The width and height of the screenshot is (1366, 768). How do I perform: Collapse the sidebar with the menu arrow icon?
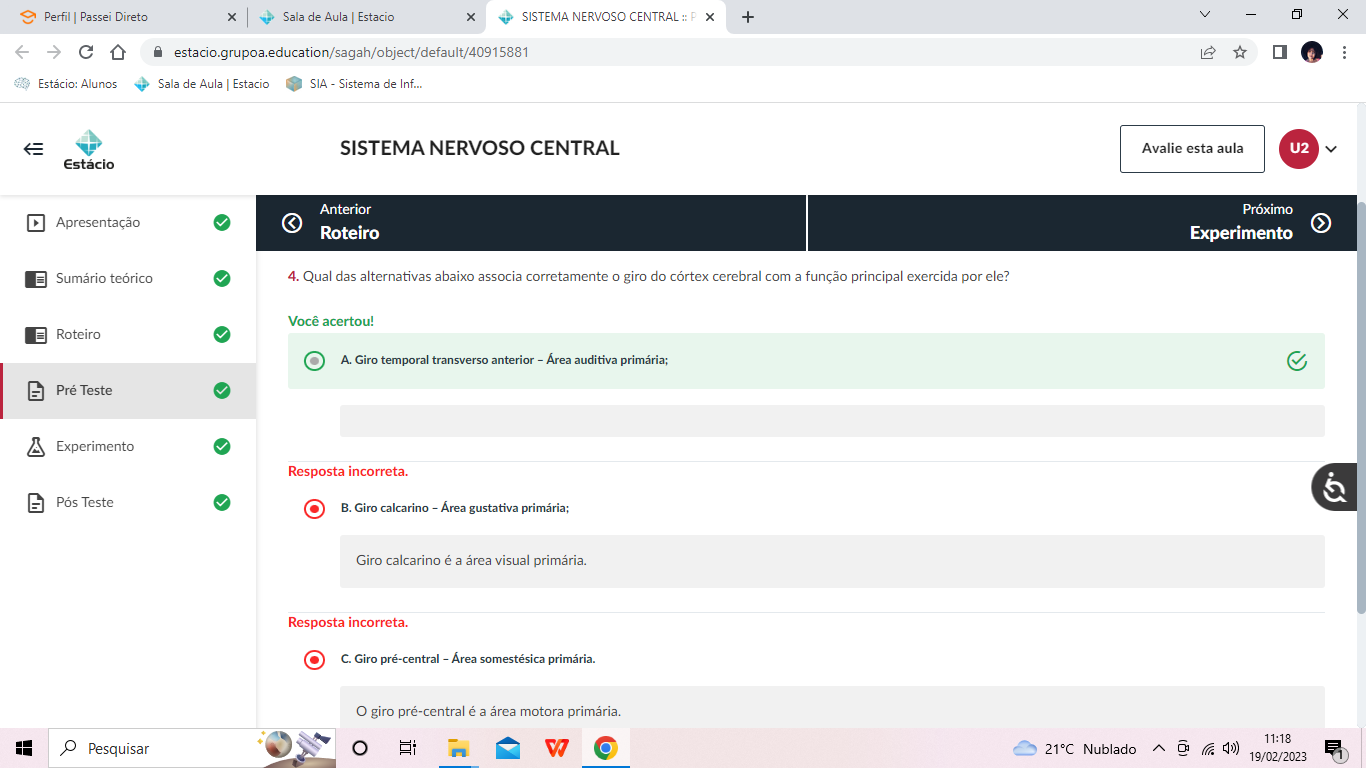pyautogui.click(x=34, y=149)
